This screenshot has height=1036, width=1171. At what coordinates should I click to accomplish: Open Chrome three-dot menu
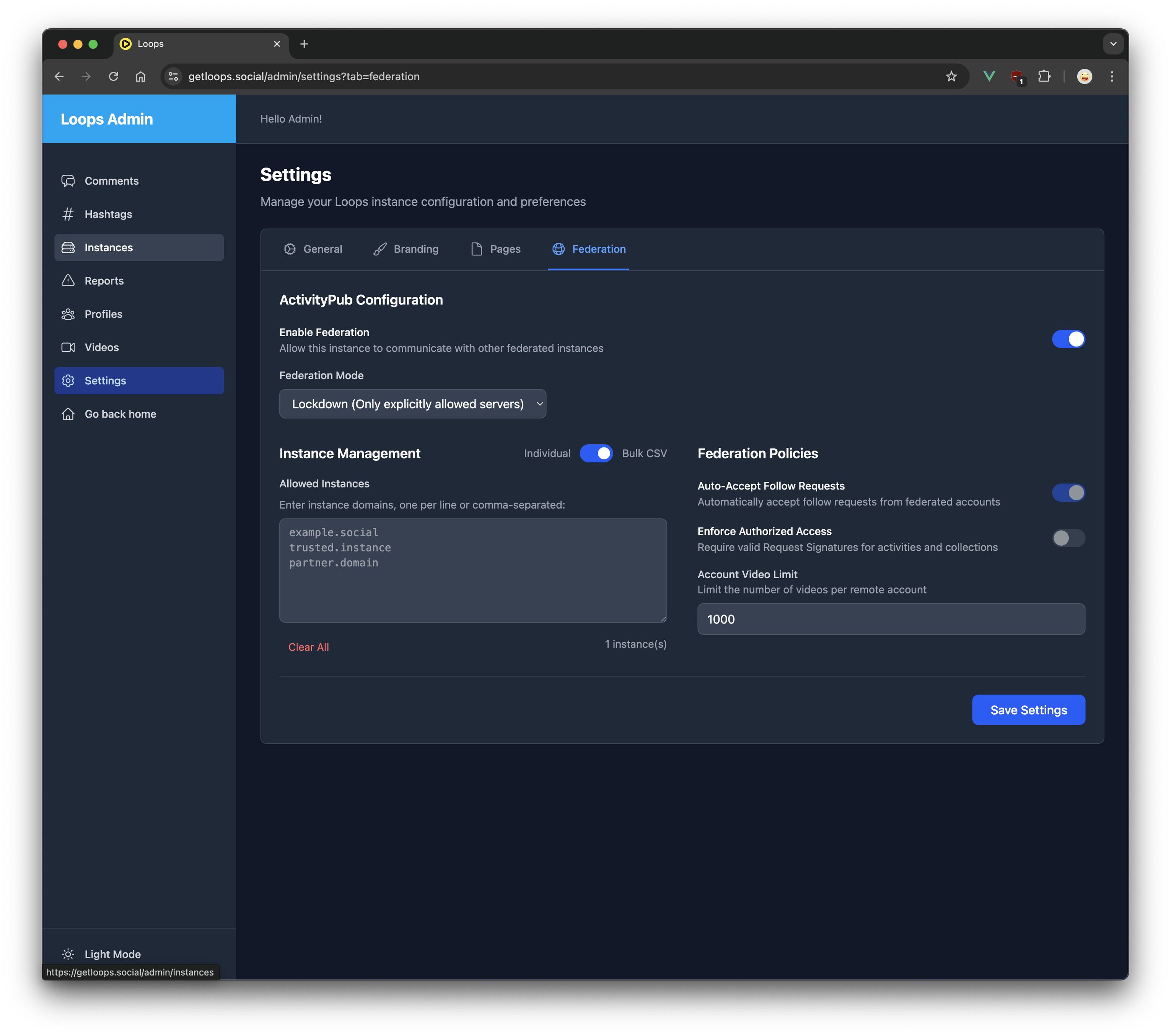[1112, 76]
